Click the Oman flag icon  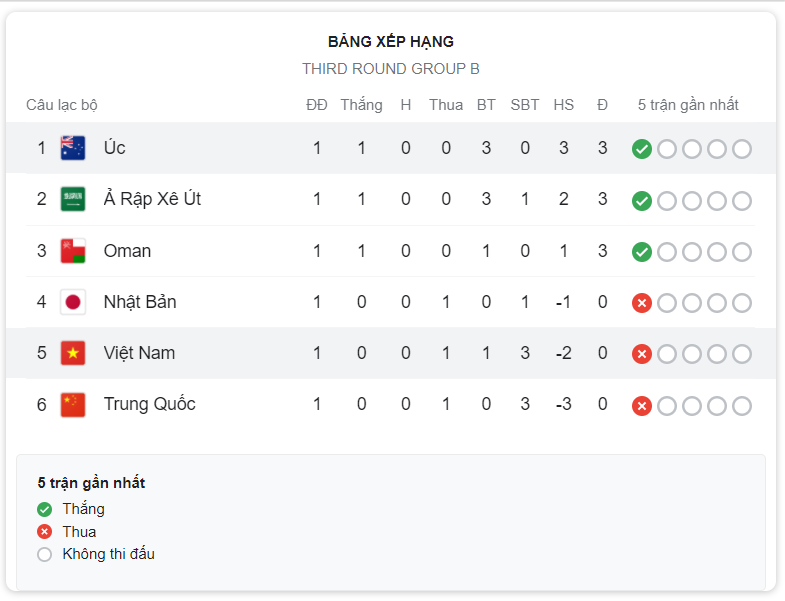point(73,251)
